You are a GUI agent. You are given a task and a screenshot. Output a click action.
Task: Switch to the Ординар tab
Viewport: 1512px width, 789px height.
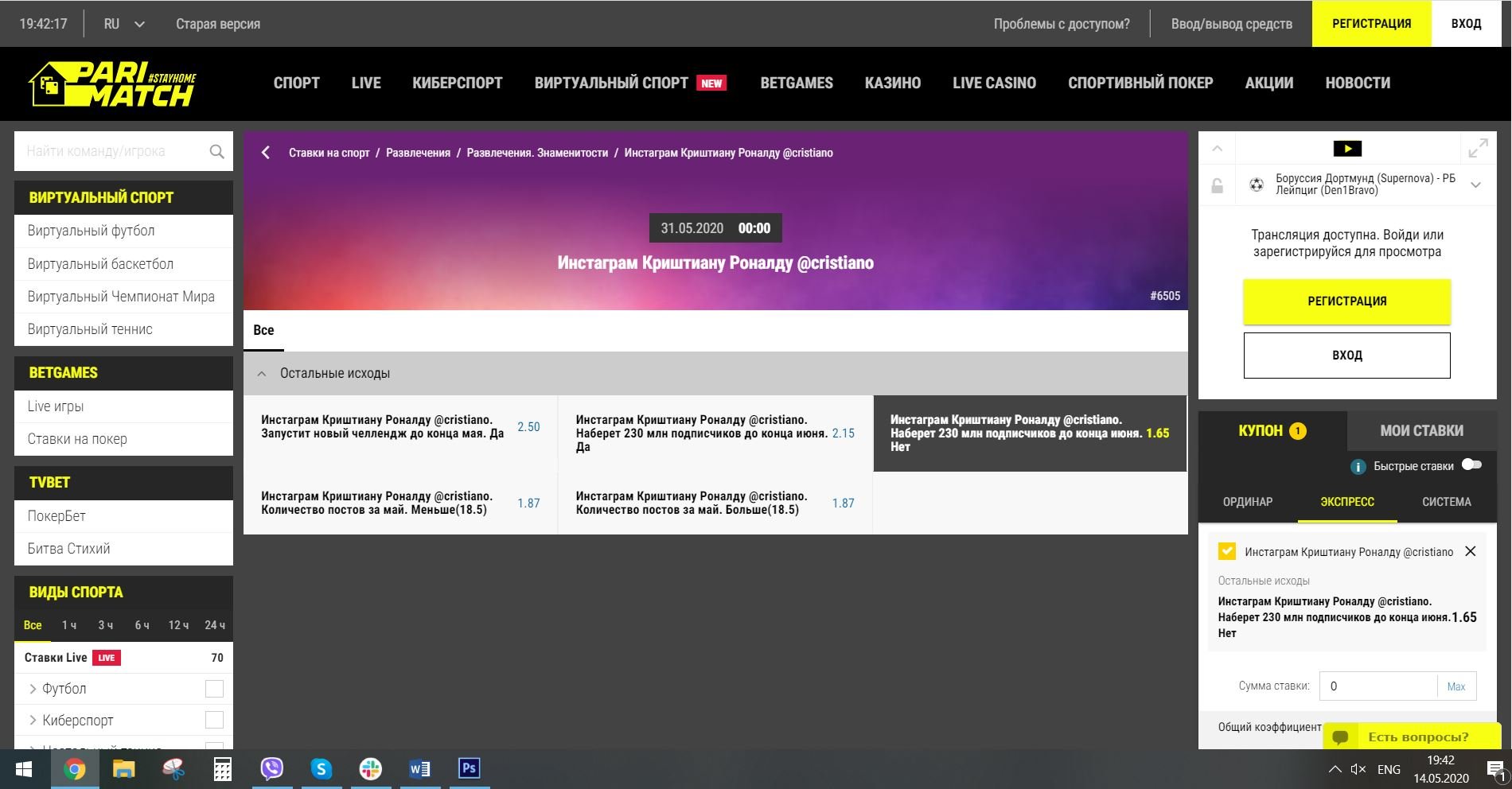pyautogui.click(x=1247, y=502)
